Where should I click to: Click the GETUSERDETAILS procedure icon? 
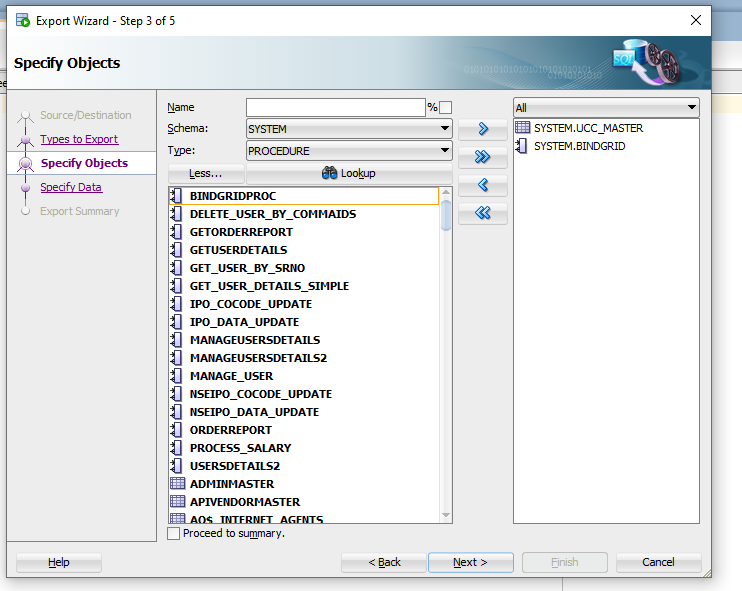177,250
